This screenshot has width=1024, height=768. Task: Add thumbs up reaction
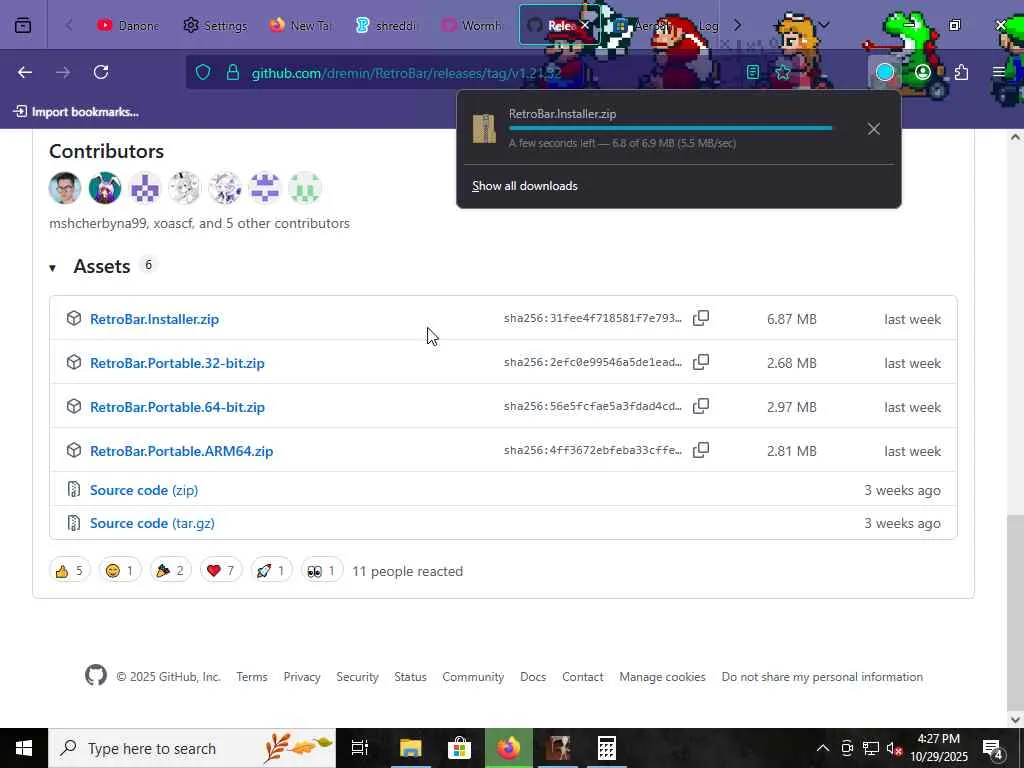(x=70, y=571)
